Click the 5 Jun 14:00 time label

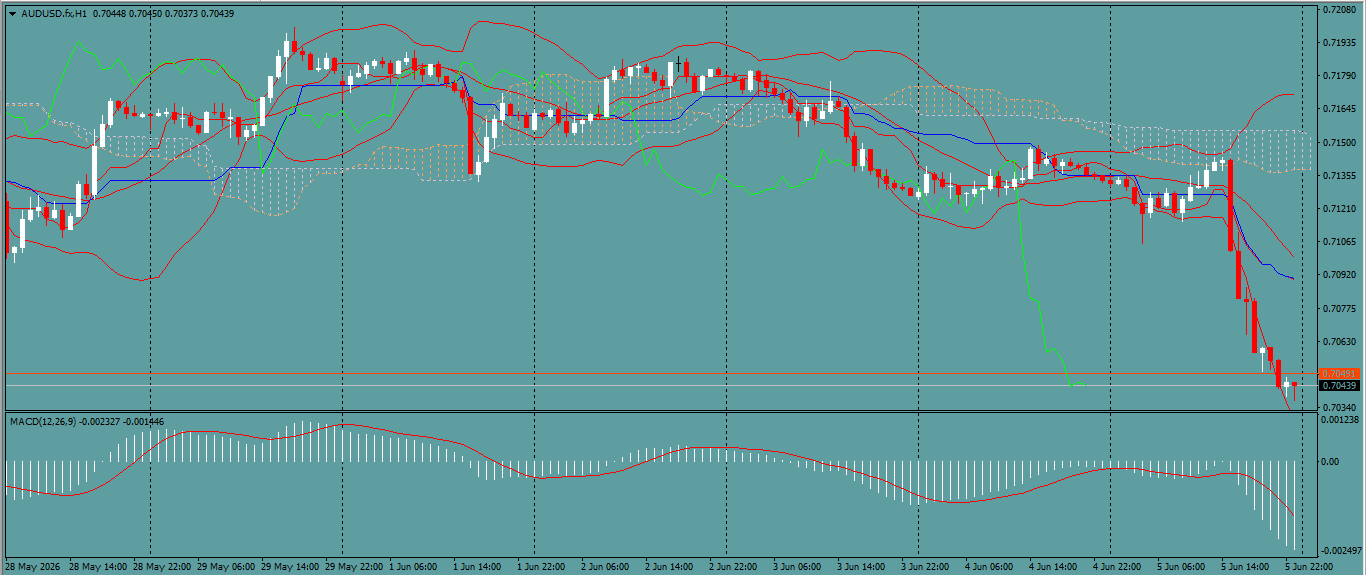pos(1246,566)
